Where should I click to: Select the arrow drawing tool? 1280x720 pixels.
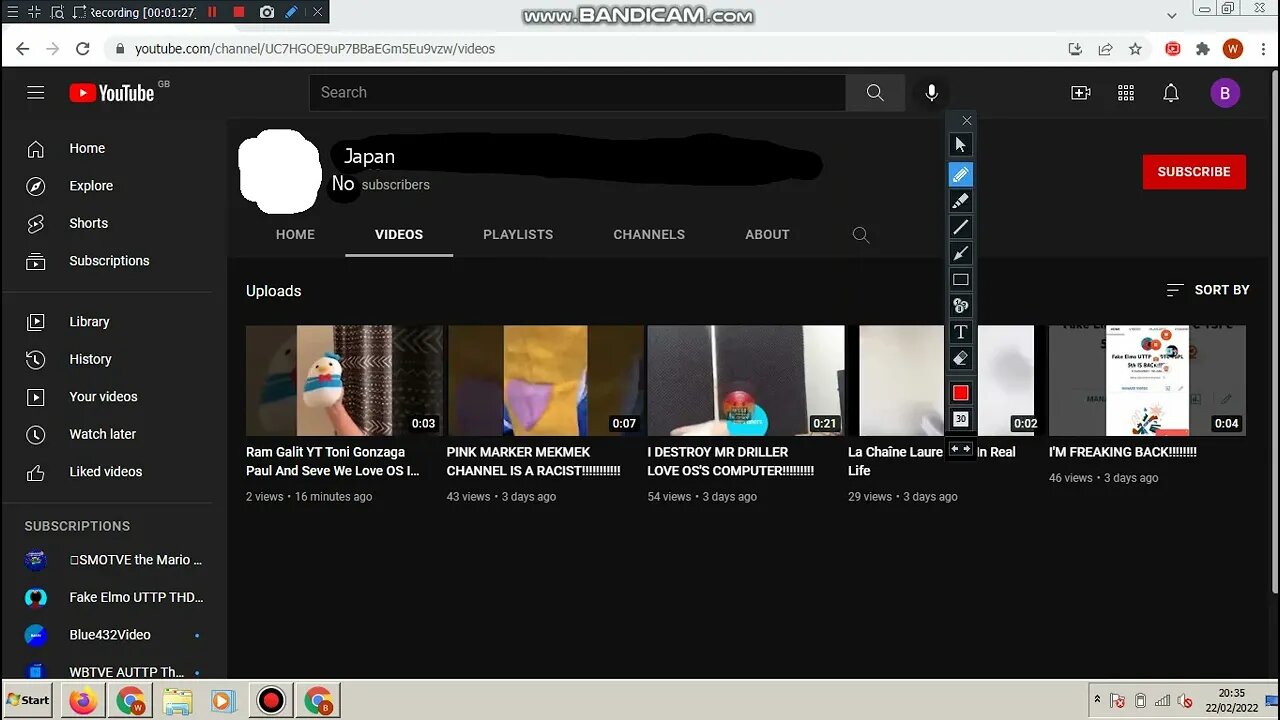pyautogui.click(x=960, y=253)
